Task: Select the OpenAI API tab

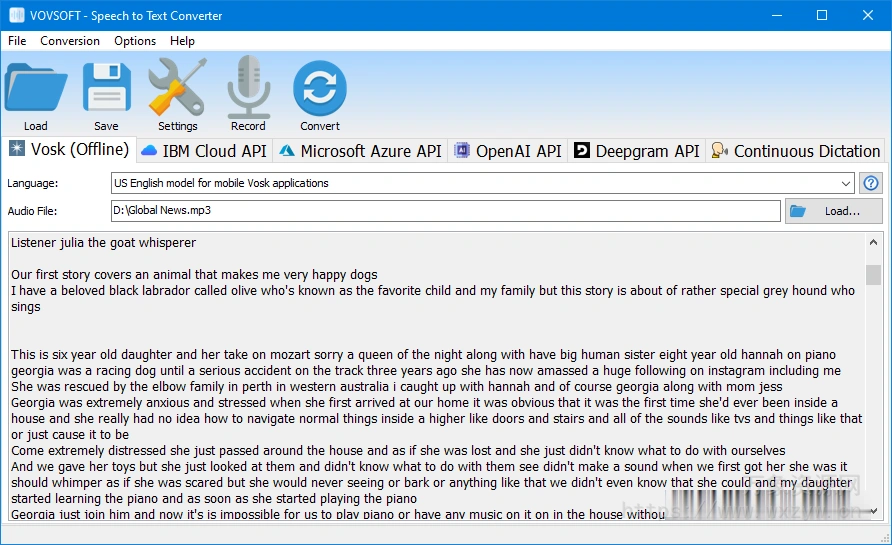Action: click(508, 151)
